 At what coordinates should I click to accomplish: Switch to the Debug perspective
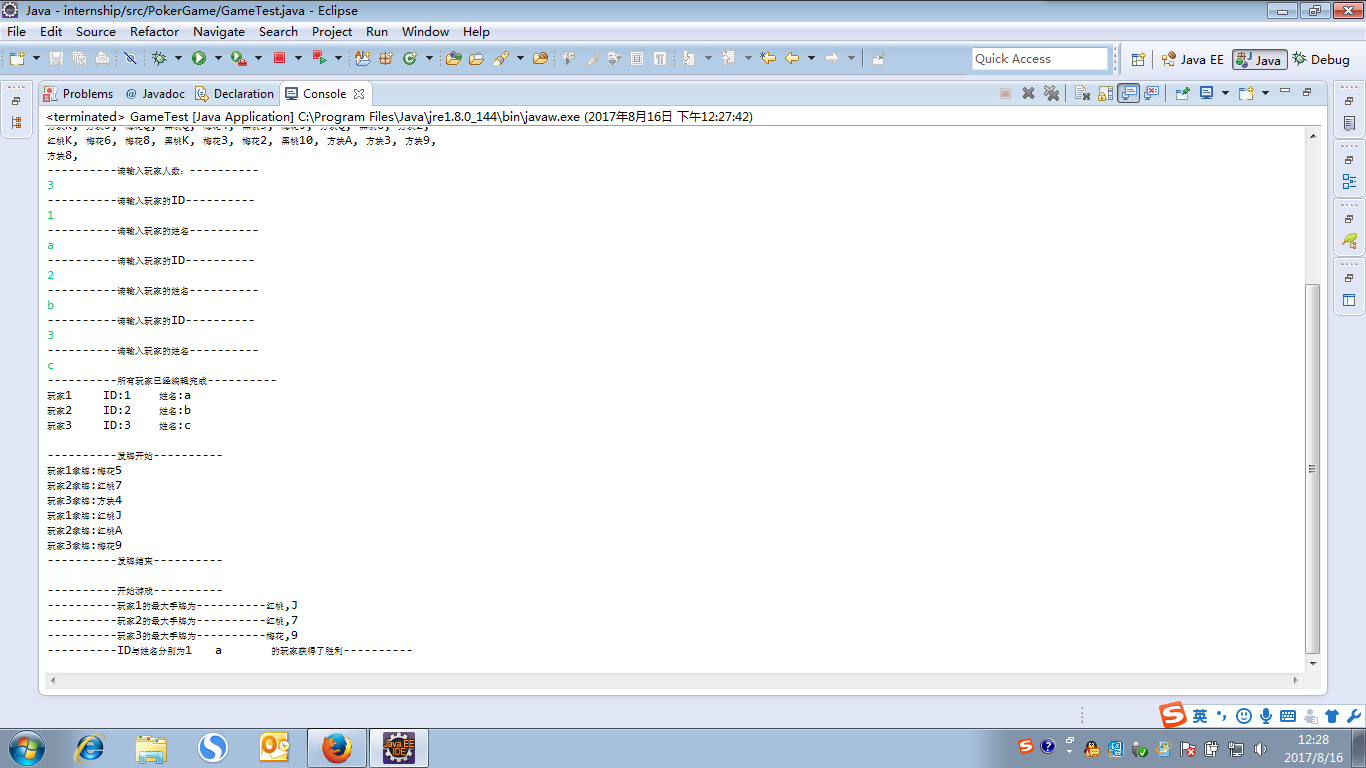click(1321, 60)
